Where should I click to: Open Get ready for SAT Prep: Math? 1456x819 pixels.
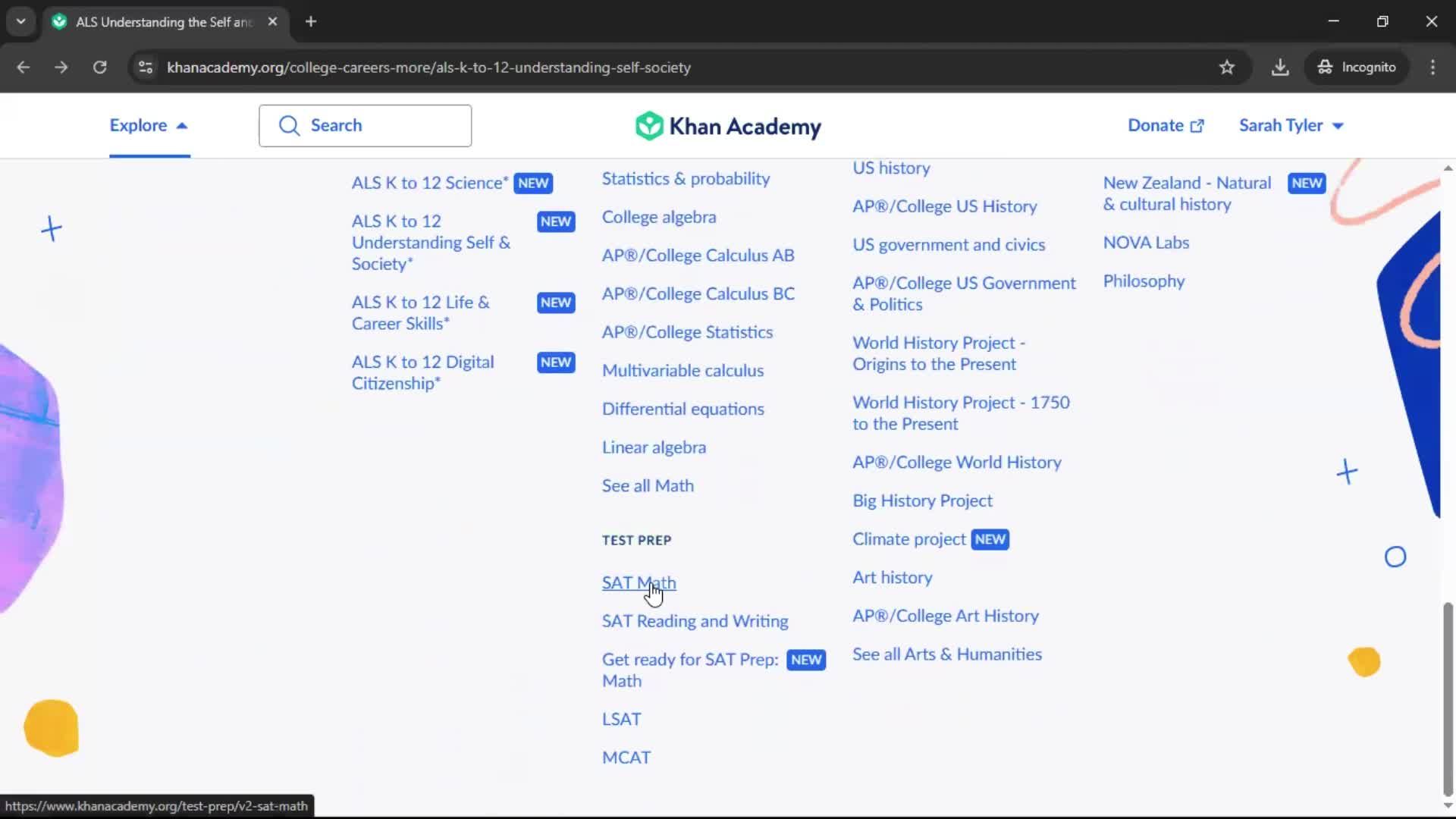[690, 670]
